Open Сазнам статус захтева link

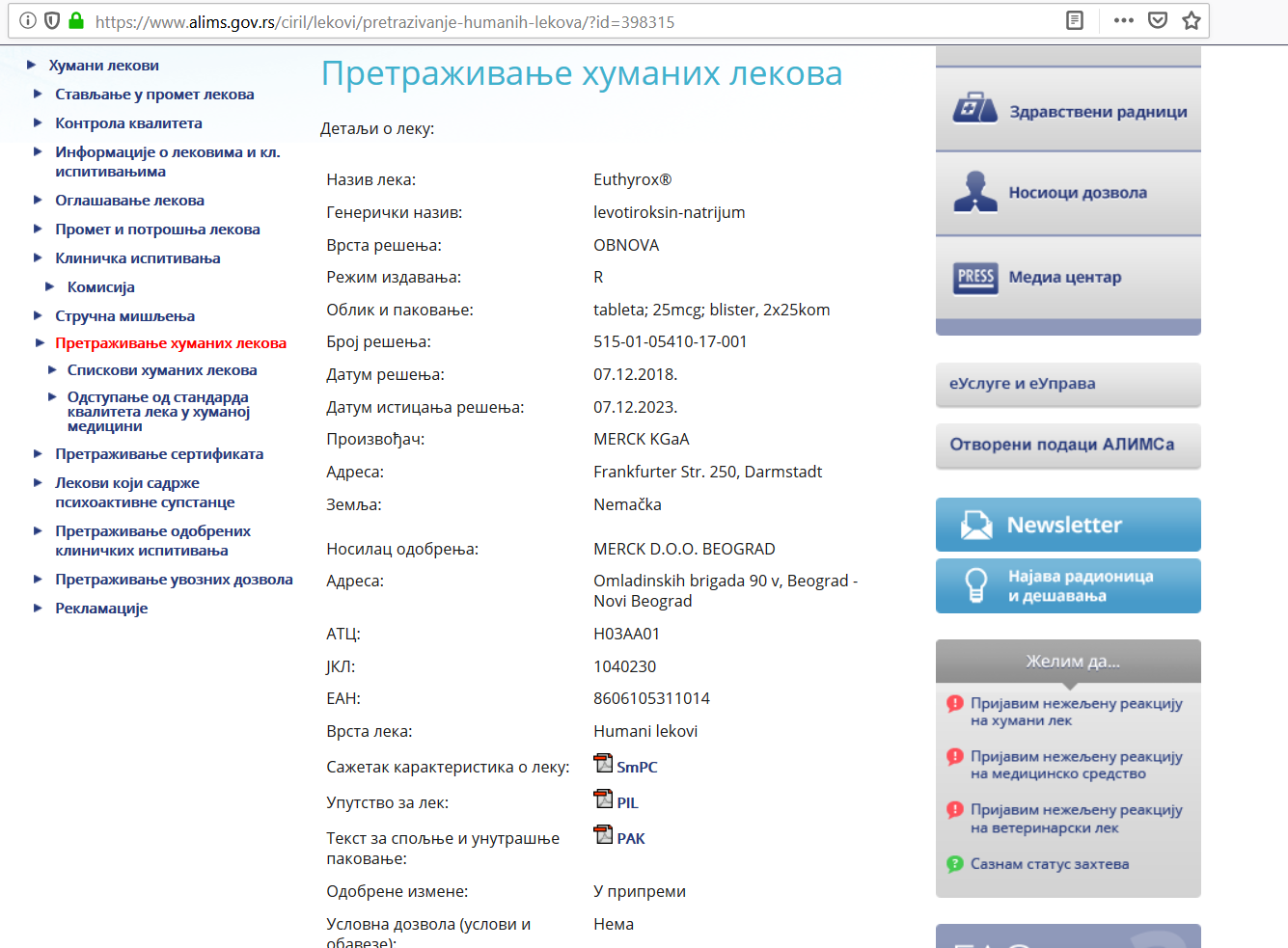[x=1050, y=864]
